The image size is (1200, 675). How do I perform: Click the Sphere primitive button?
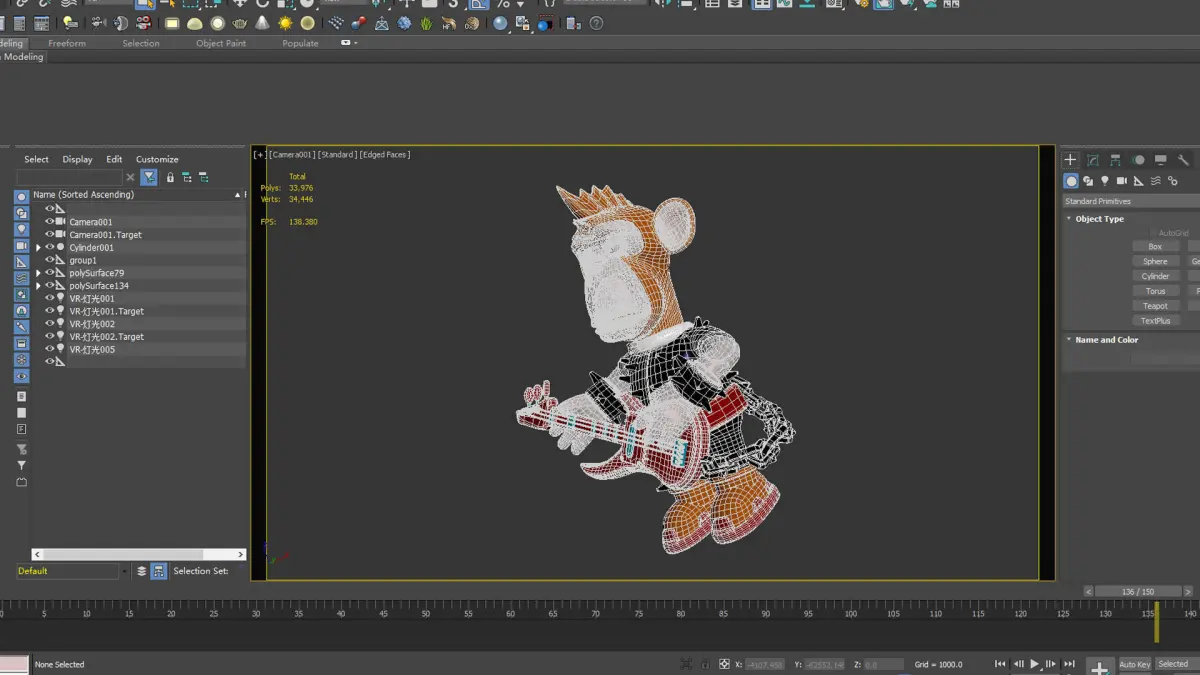(x=1155, y=261)
